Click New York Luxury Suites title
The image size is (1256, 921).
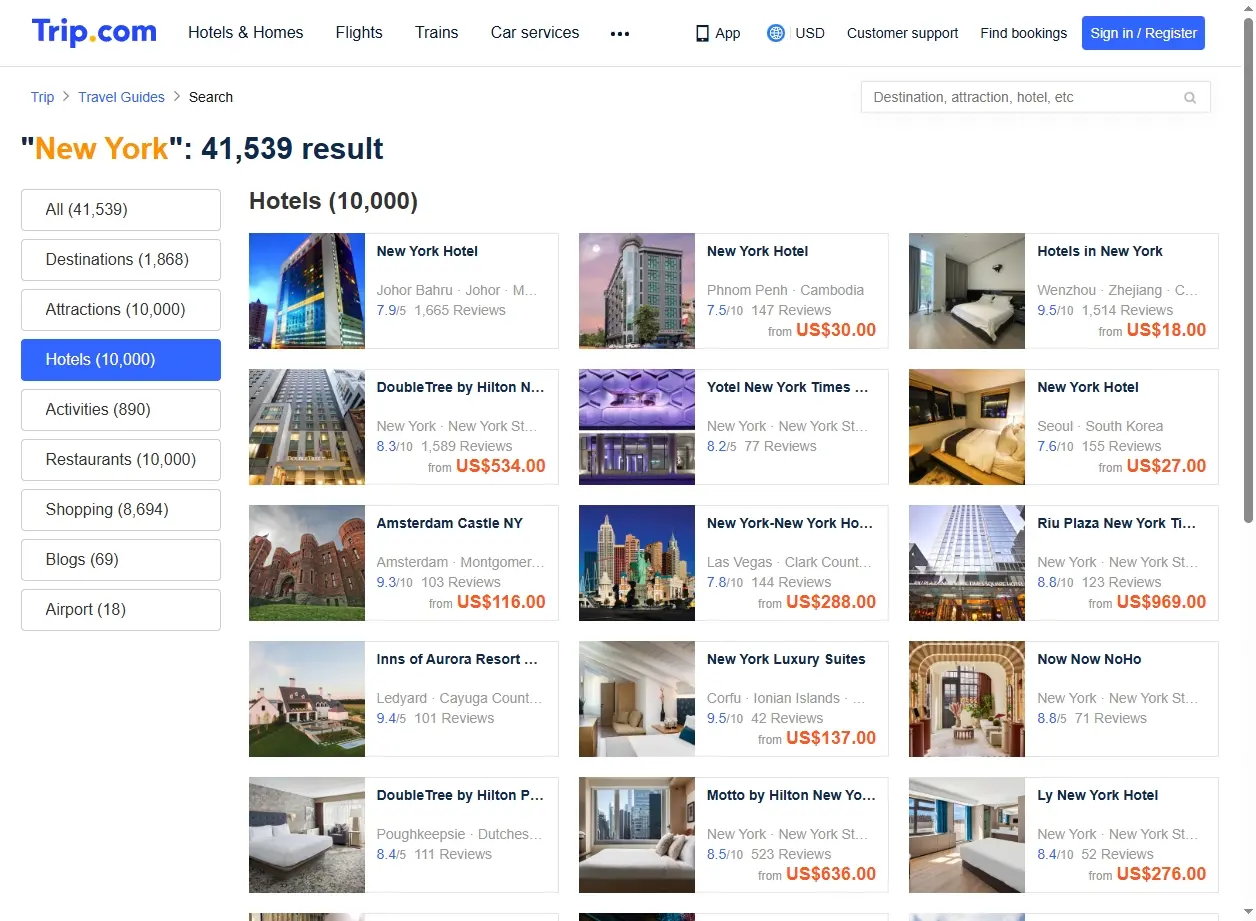point(786,659)
